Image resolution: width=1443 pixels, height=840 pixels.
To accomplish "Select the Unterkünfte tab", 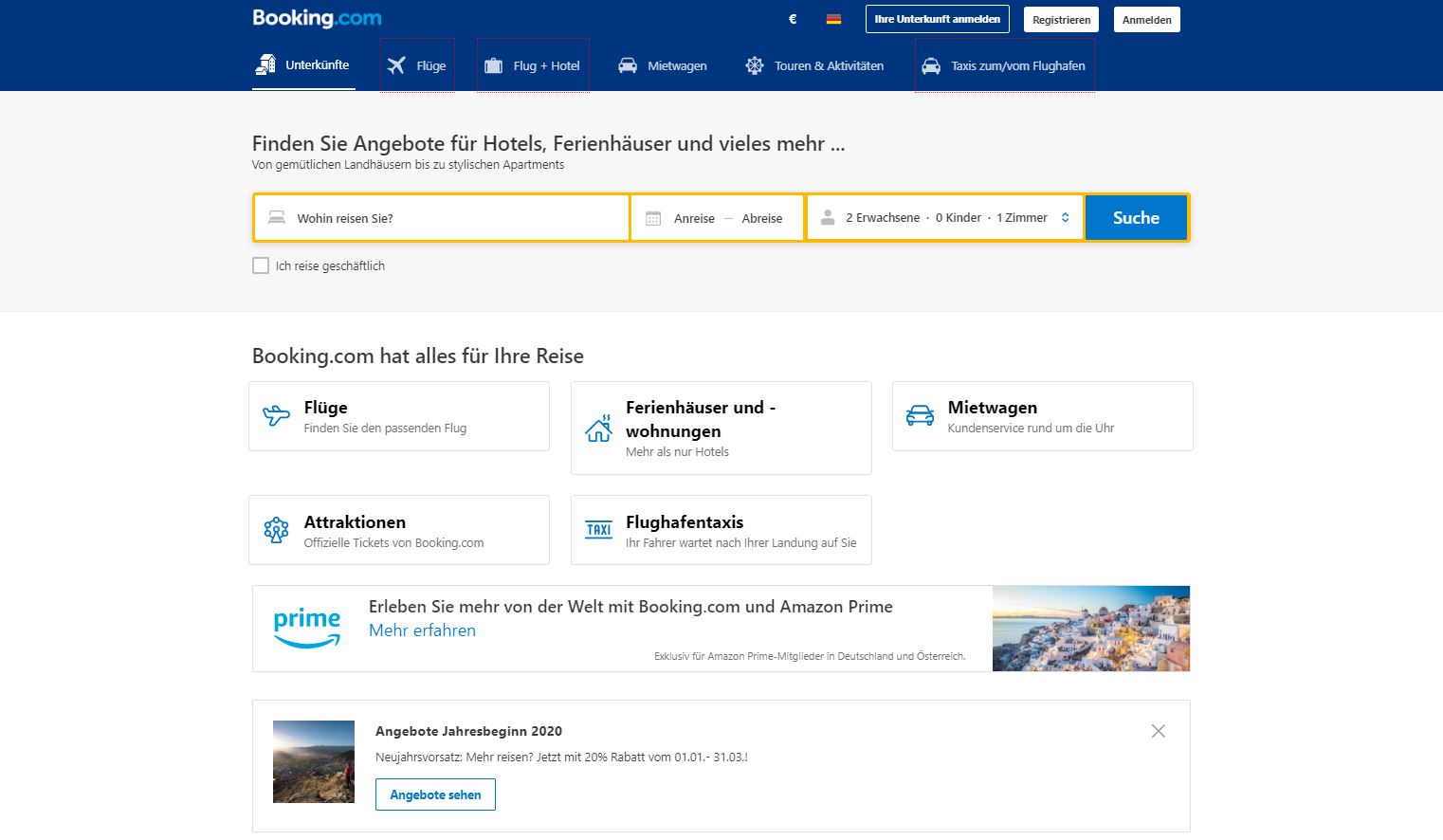I will [x=303, y=64].
